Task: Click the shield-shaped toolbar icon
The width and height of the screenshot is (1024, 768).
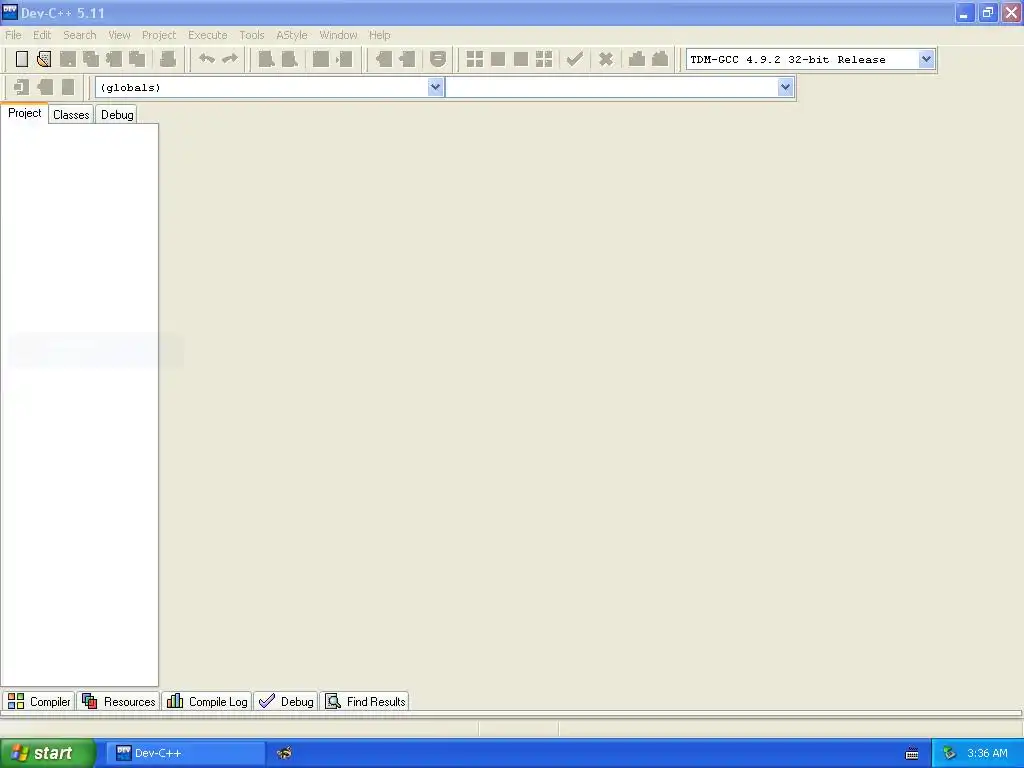Action: 438,59
